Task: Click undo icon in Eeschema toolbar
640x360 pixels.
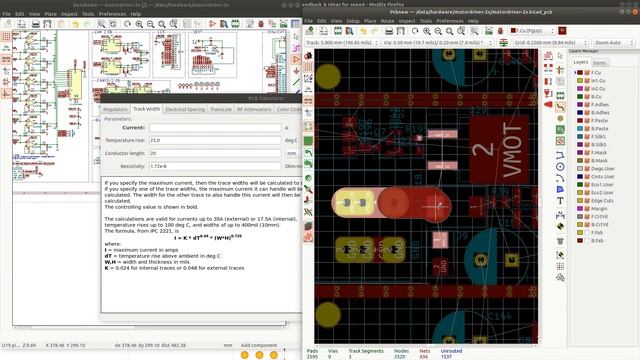Action: (76, 24)
